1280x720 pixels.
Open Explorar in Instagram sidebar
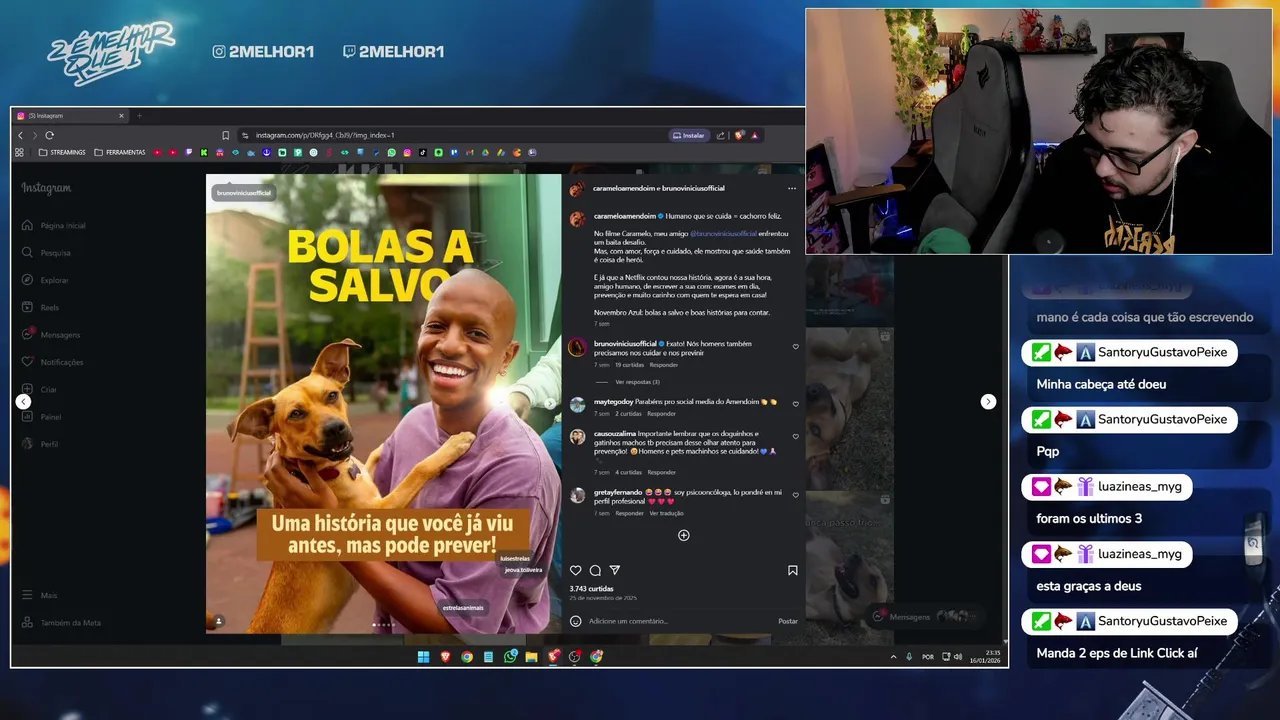45,280
